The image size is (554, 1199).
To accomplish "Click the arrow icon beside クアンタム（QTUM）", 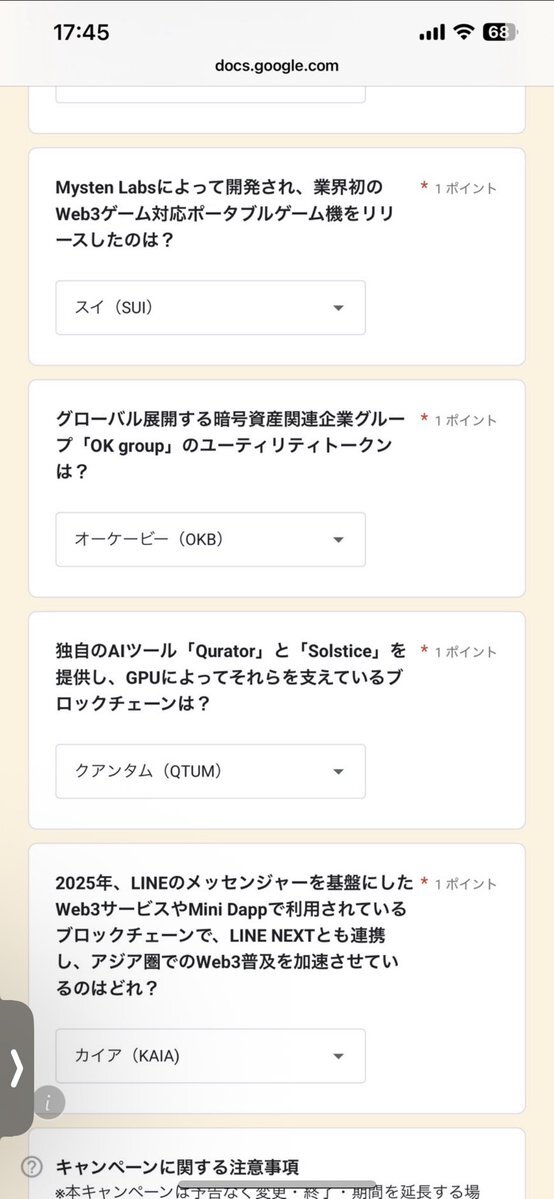I will tap(339, 772).
